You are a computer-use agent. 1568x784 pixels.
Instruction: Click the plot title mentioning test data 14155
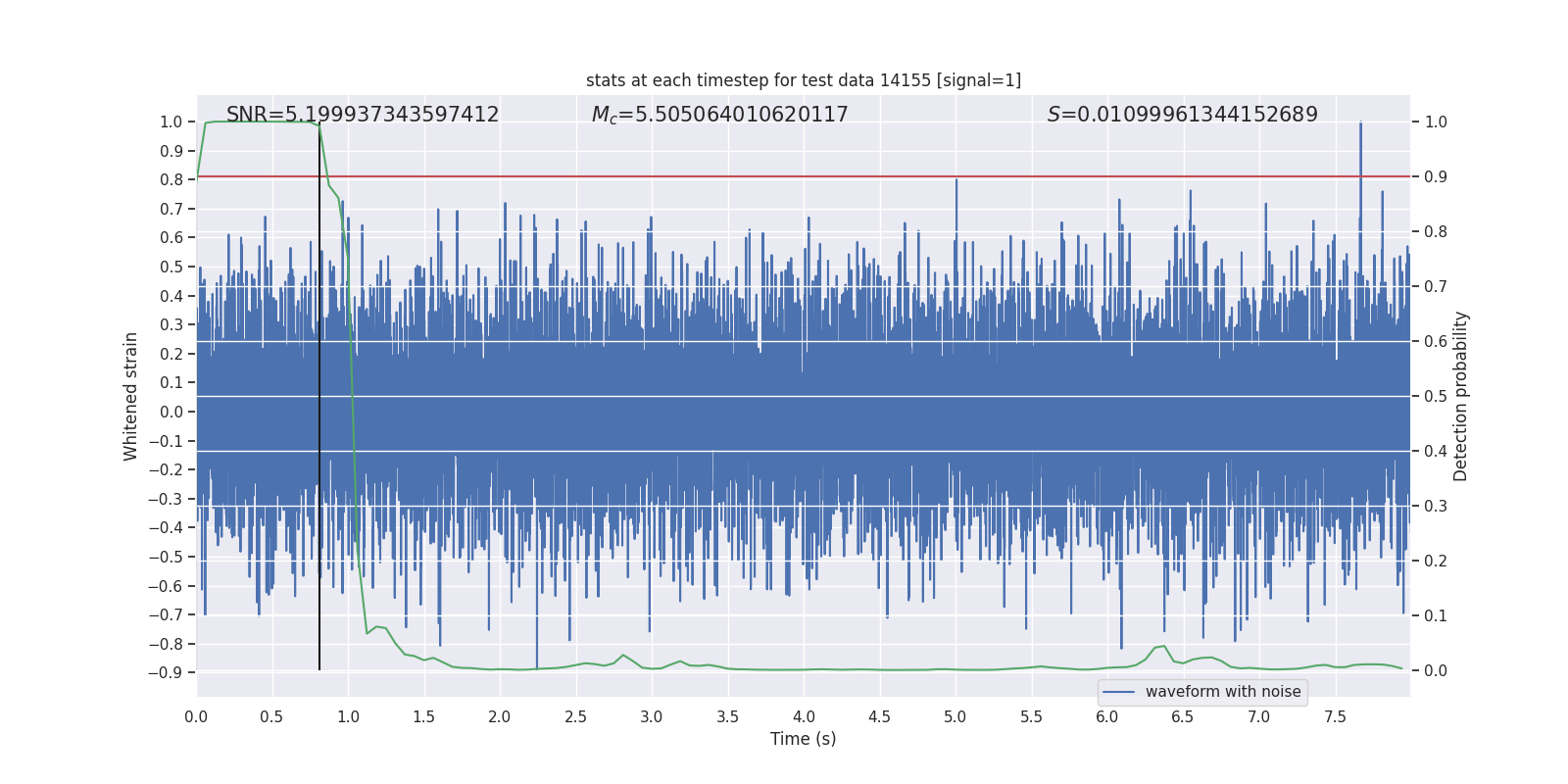[x=803, y=80]
